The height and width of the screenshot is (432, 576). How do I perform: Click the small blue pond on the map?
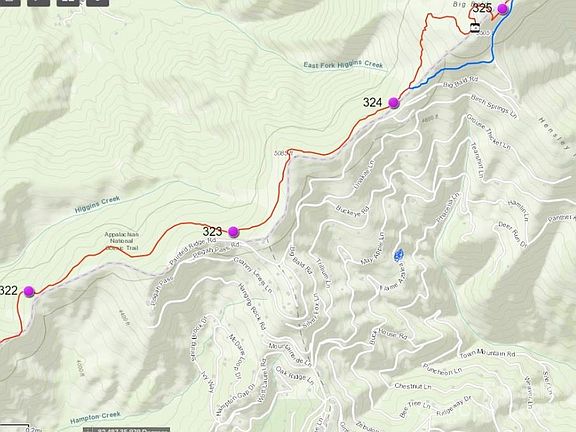(398, 254)
